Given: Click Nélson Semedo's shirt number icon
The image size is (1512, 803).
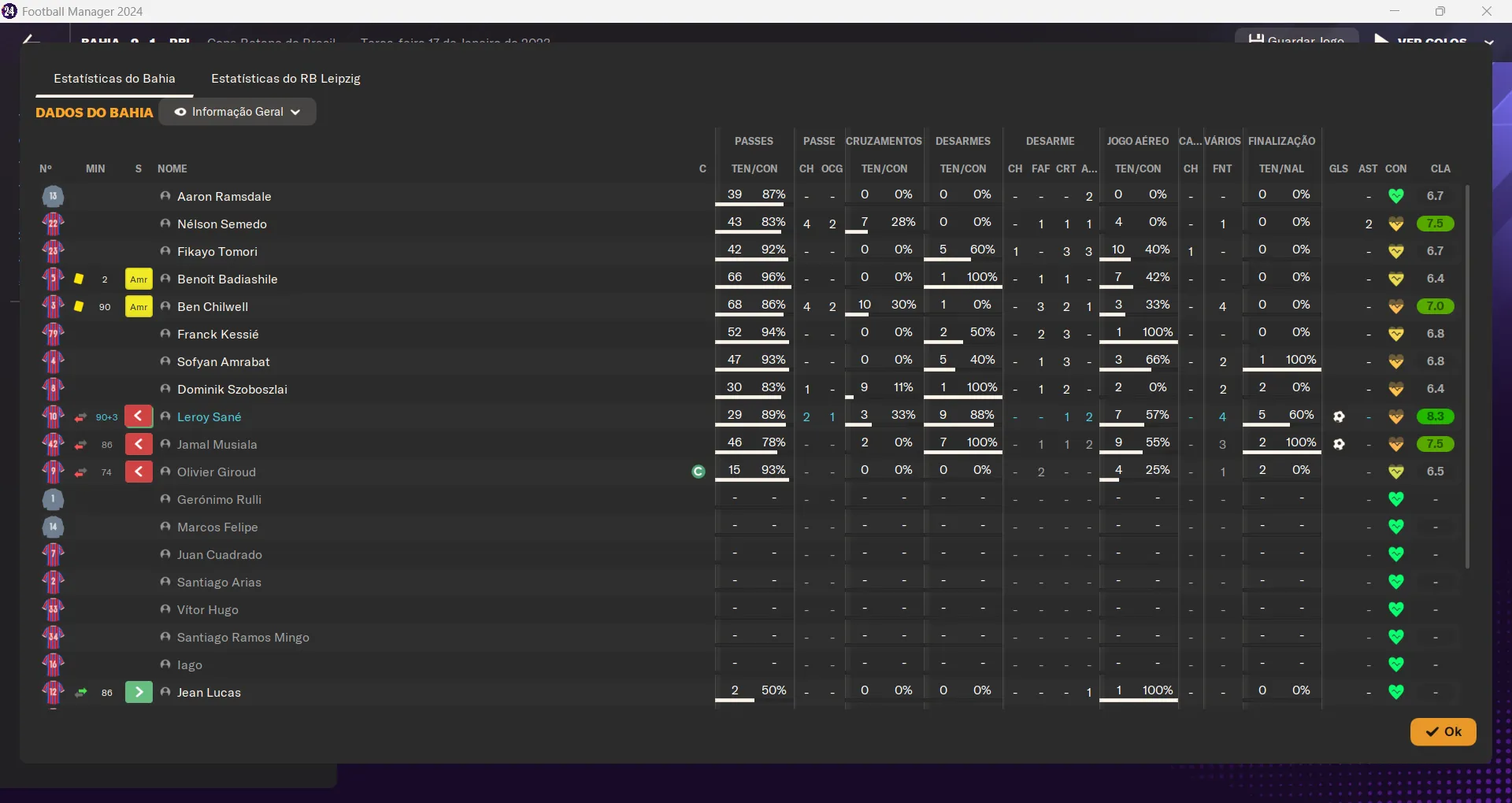Looking at the screenshot, I should [x=53, y=224].
